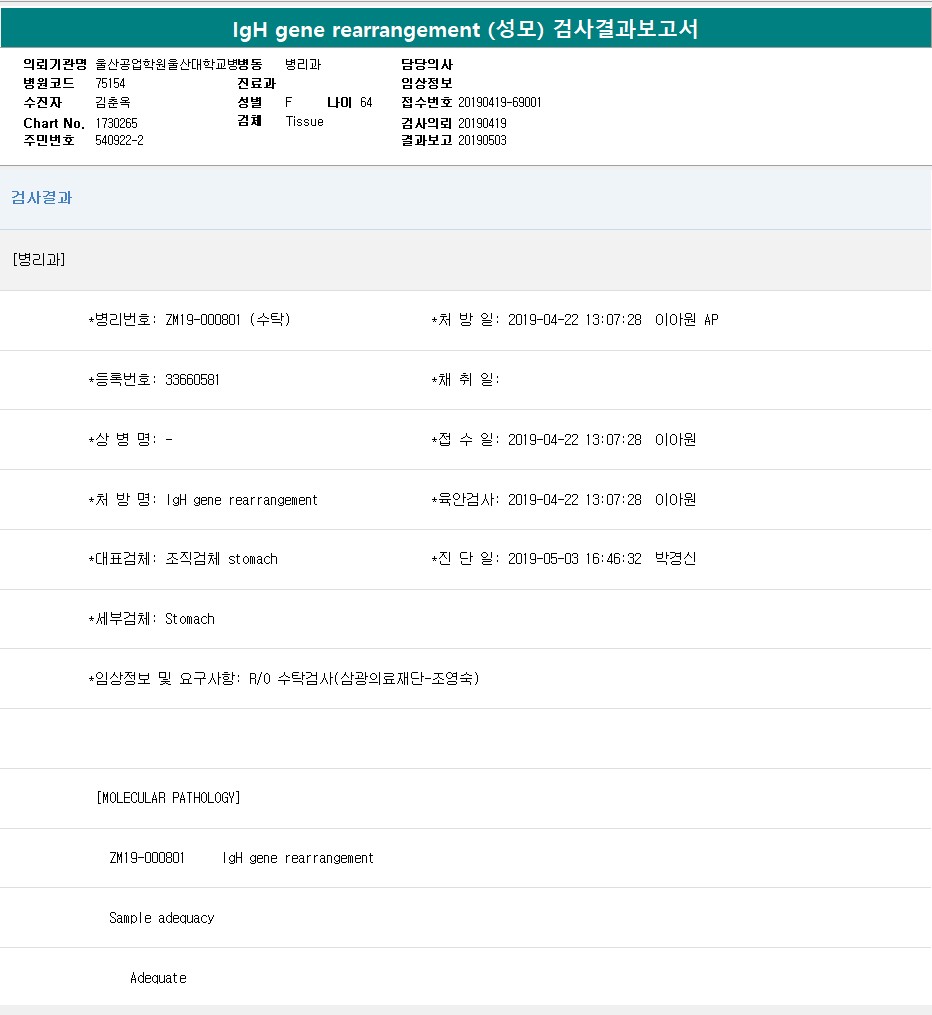This screenshot has height=1015, width=932.
Task: Click the 처방명 IgH gene rearrangement row
Action: point(203,500)
